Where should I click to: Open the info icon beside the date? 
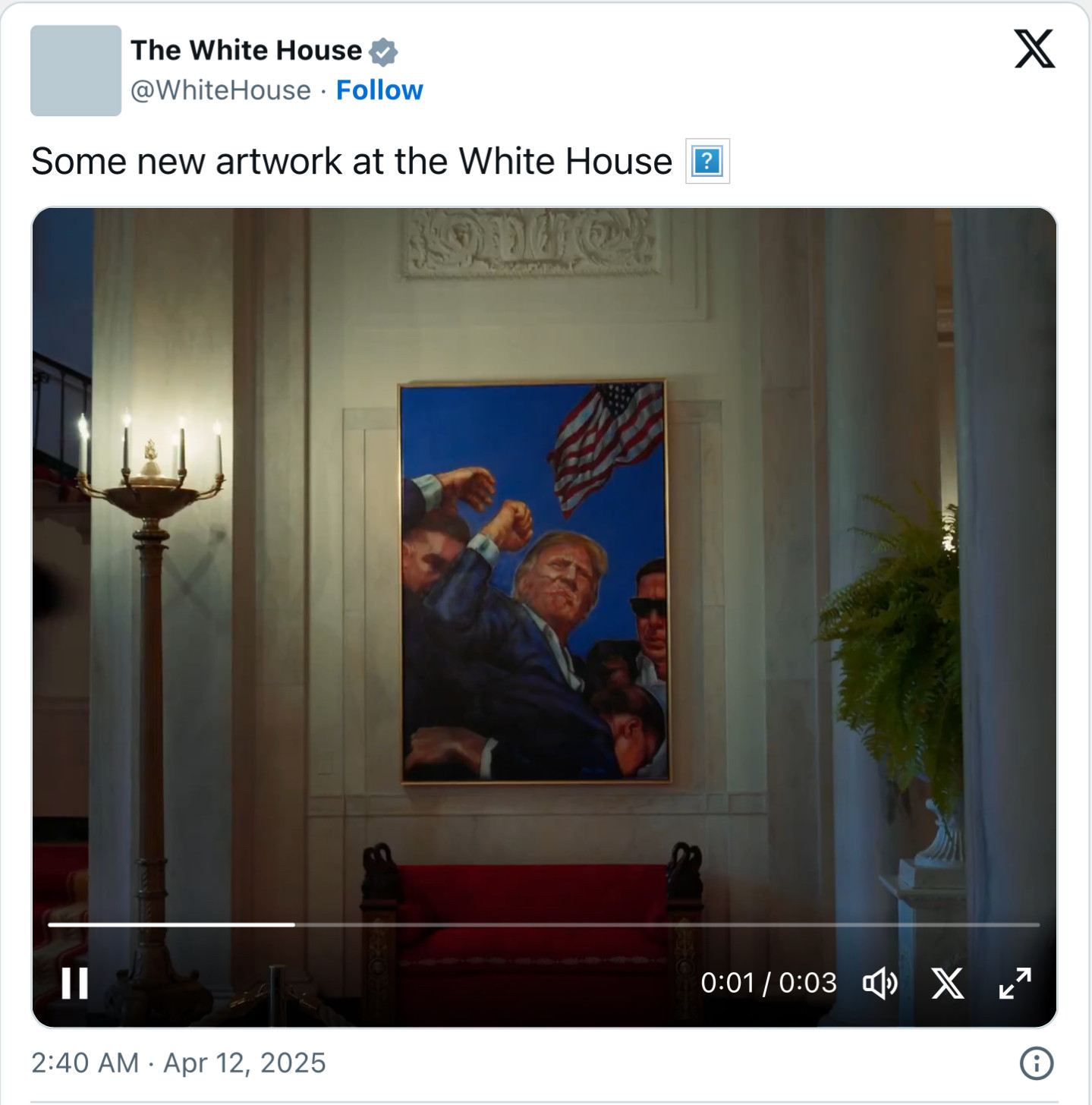tap(1037, 1063)
